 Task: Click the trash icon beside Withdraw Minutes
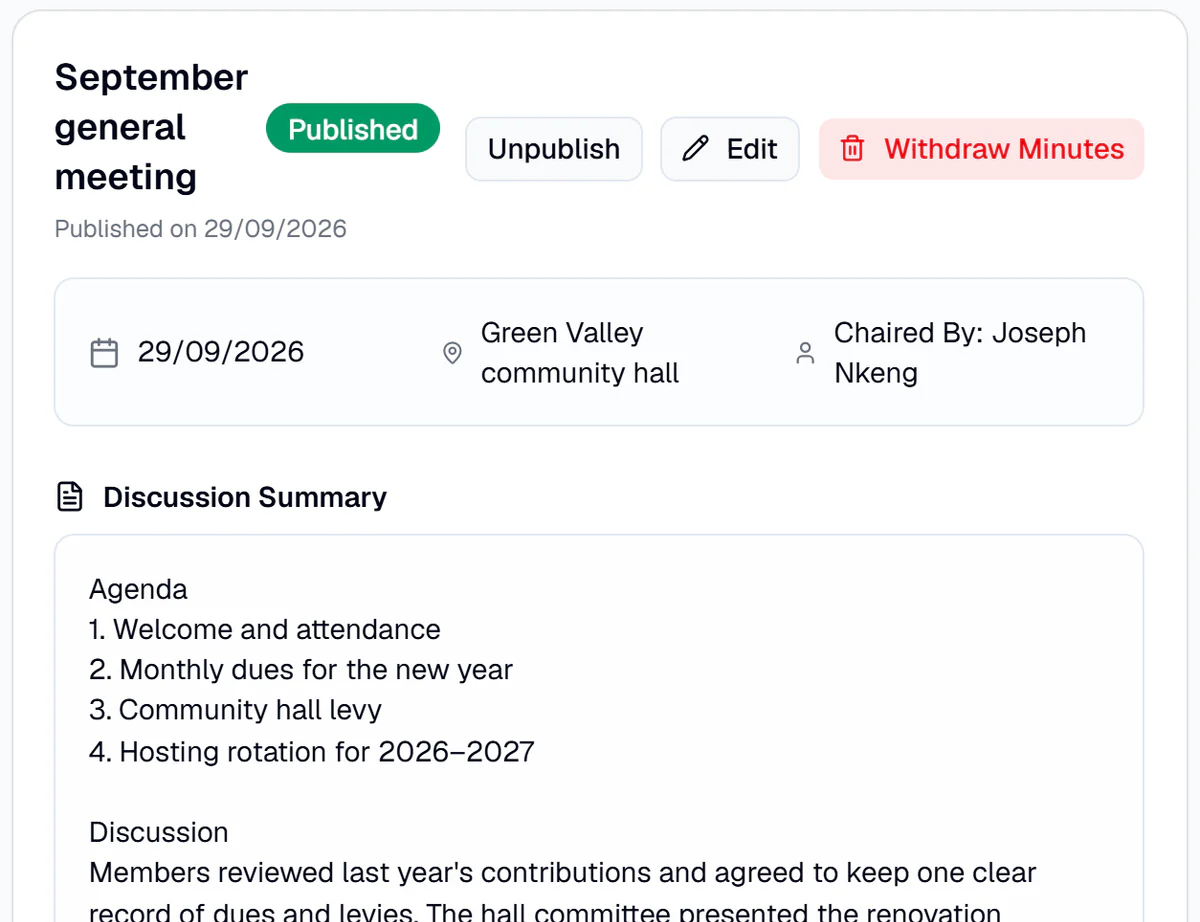[x=852, y=149]
